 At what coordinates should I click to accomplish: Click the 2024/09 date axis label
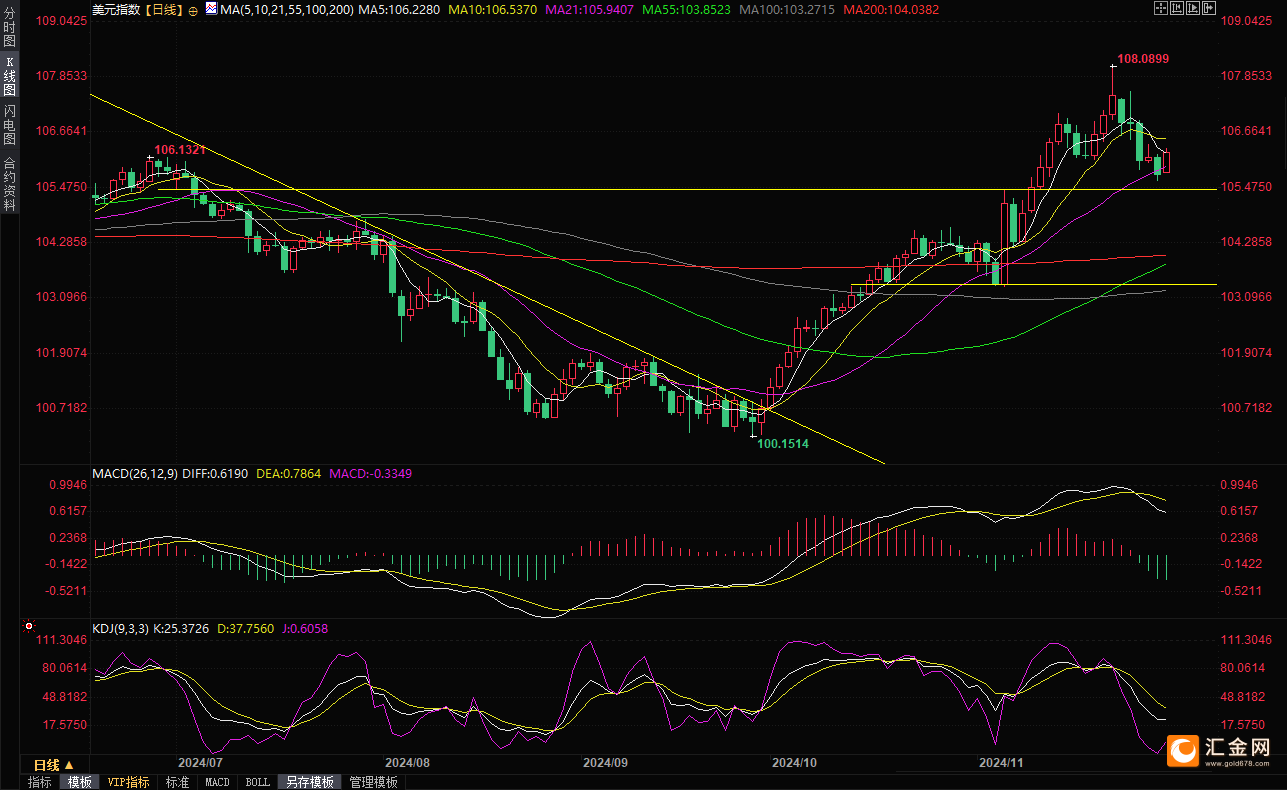coord(605,762)
